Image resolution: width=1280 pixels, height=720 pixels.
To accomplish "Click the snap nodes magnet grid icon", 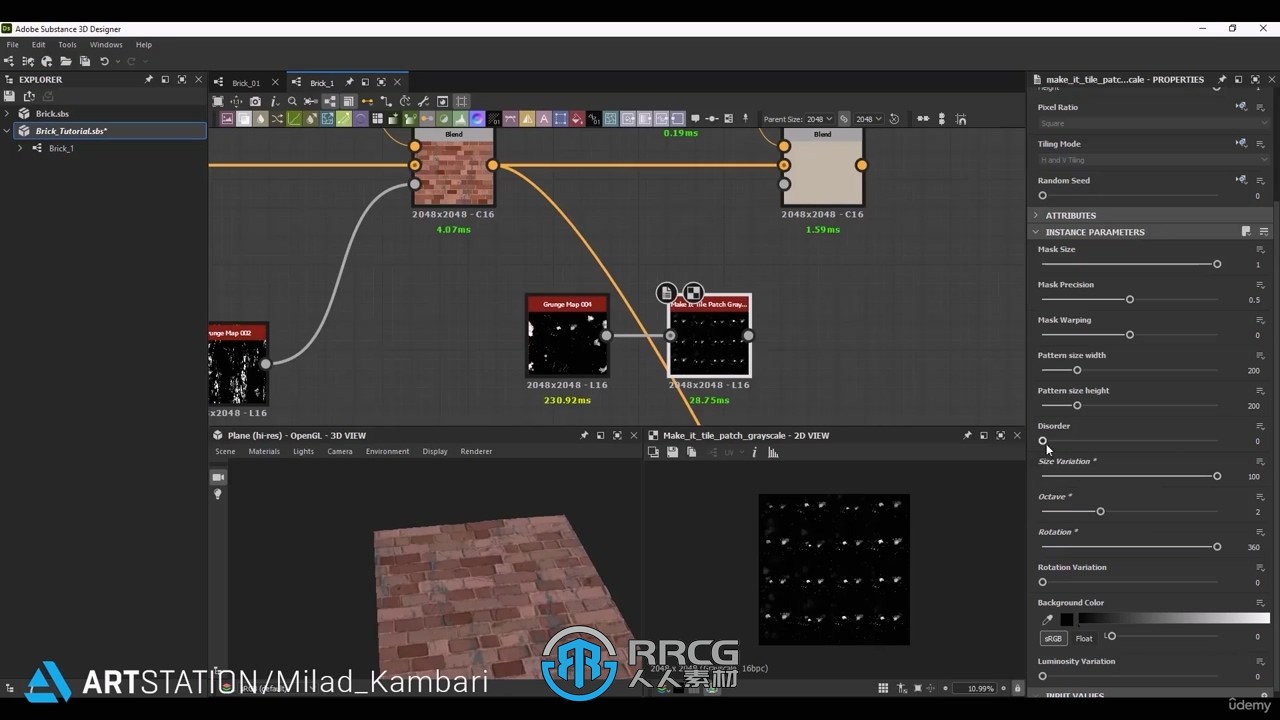I will [961, 119].
